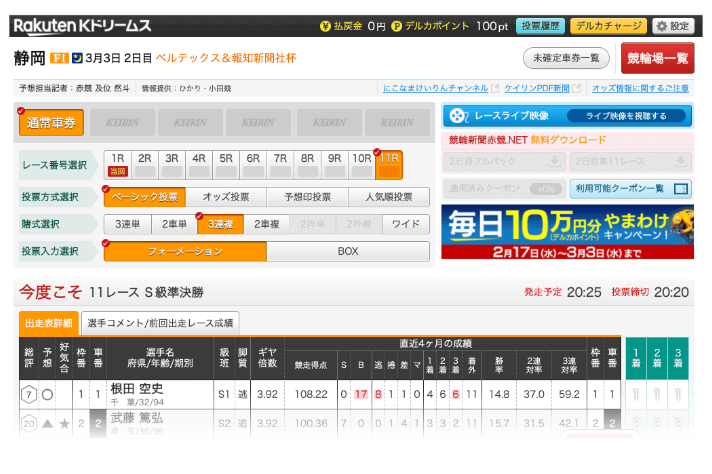
Task: Click rider name 武藤 篤弘
Action: click(x=137, y=418)
